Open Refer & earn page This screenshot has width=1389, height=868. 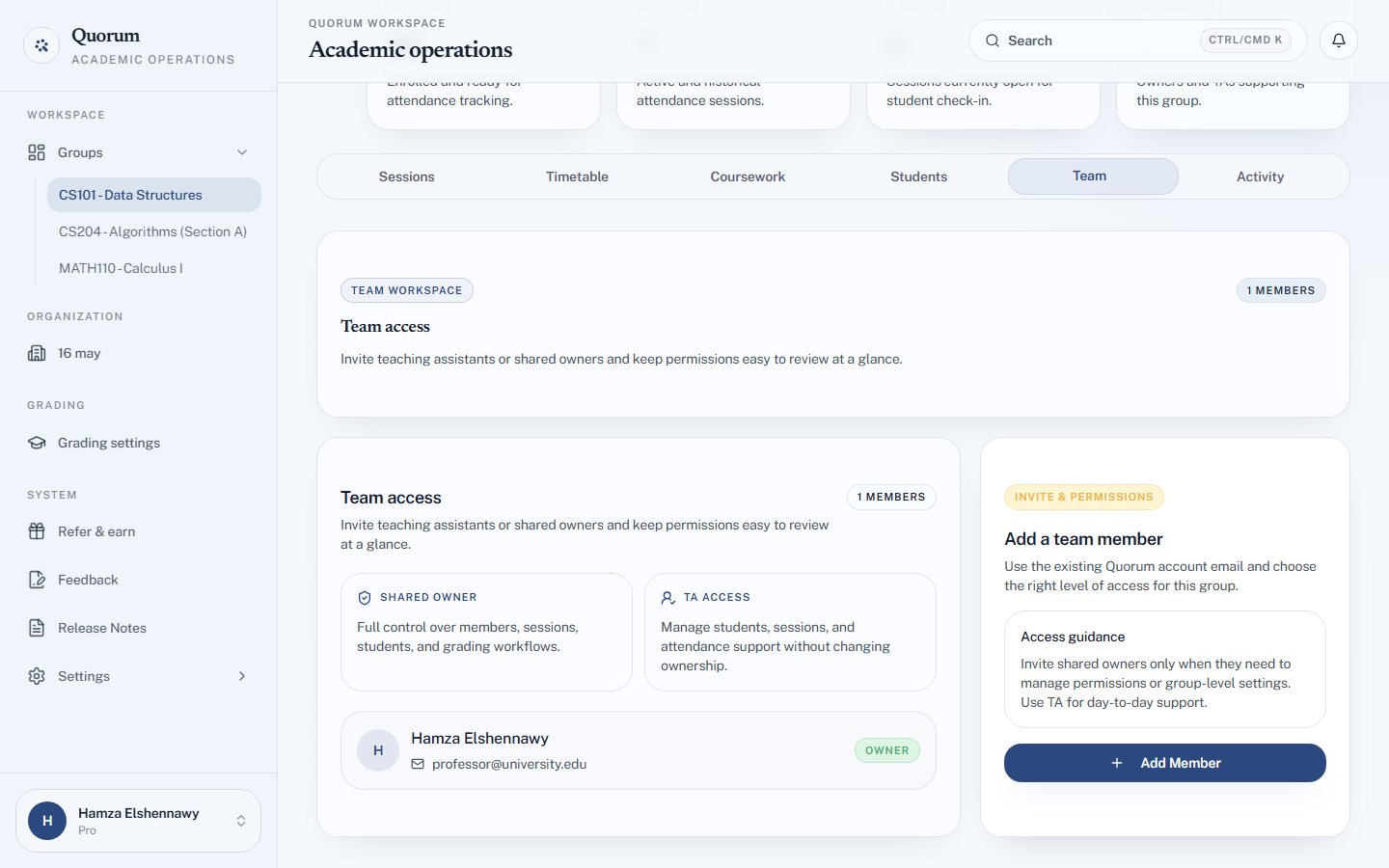(139, 531)
